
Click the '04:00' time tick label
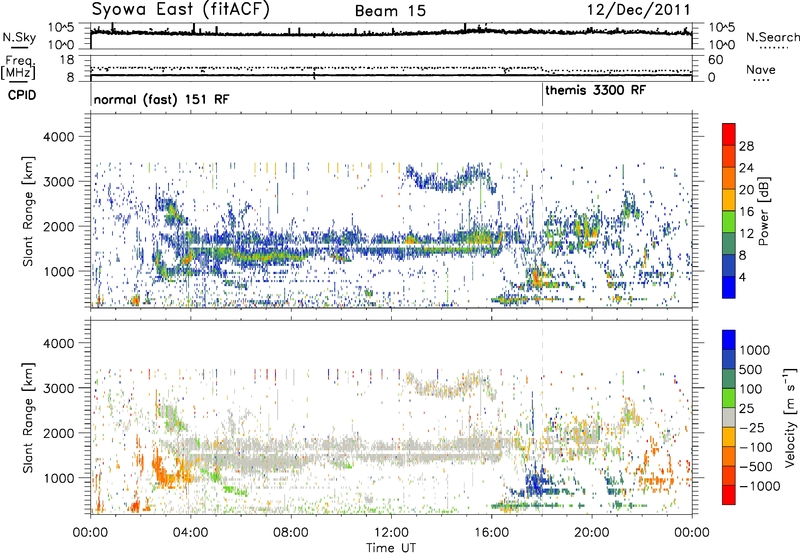190,532
